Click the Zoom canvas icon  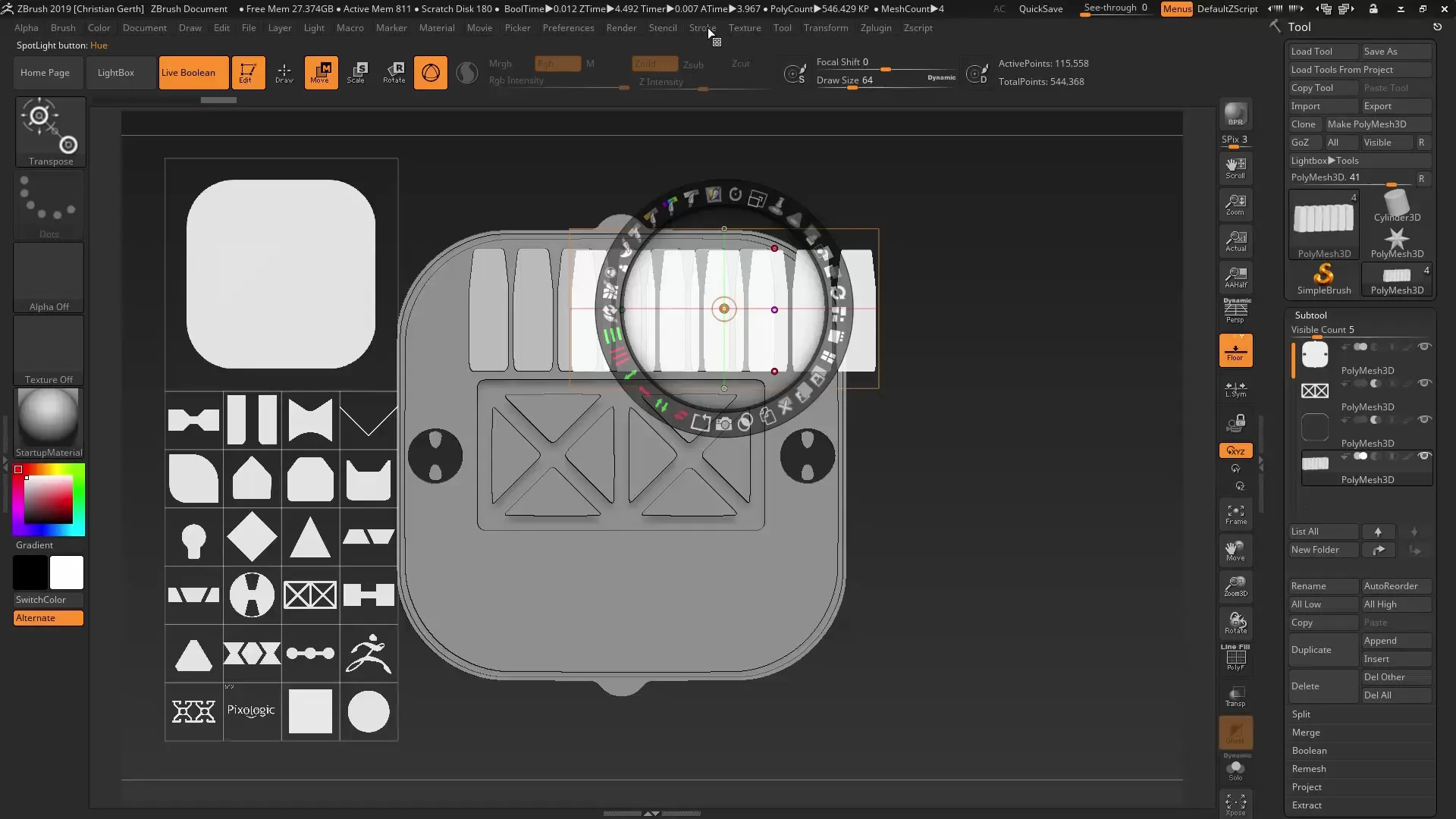1235,205
